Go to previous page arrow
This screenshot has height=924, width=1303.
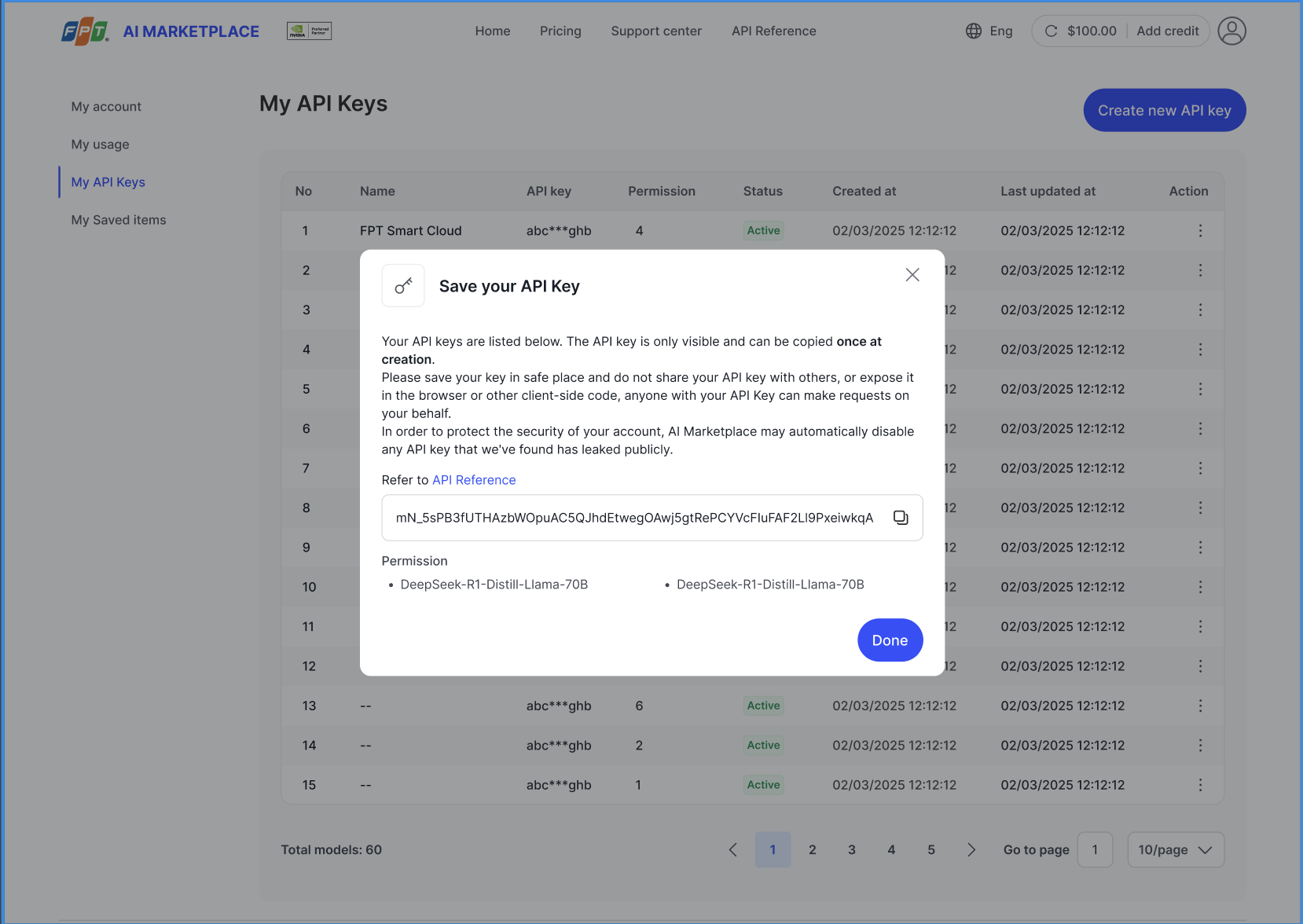pos(733,850)
